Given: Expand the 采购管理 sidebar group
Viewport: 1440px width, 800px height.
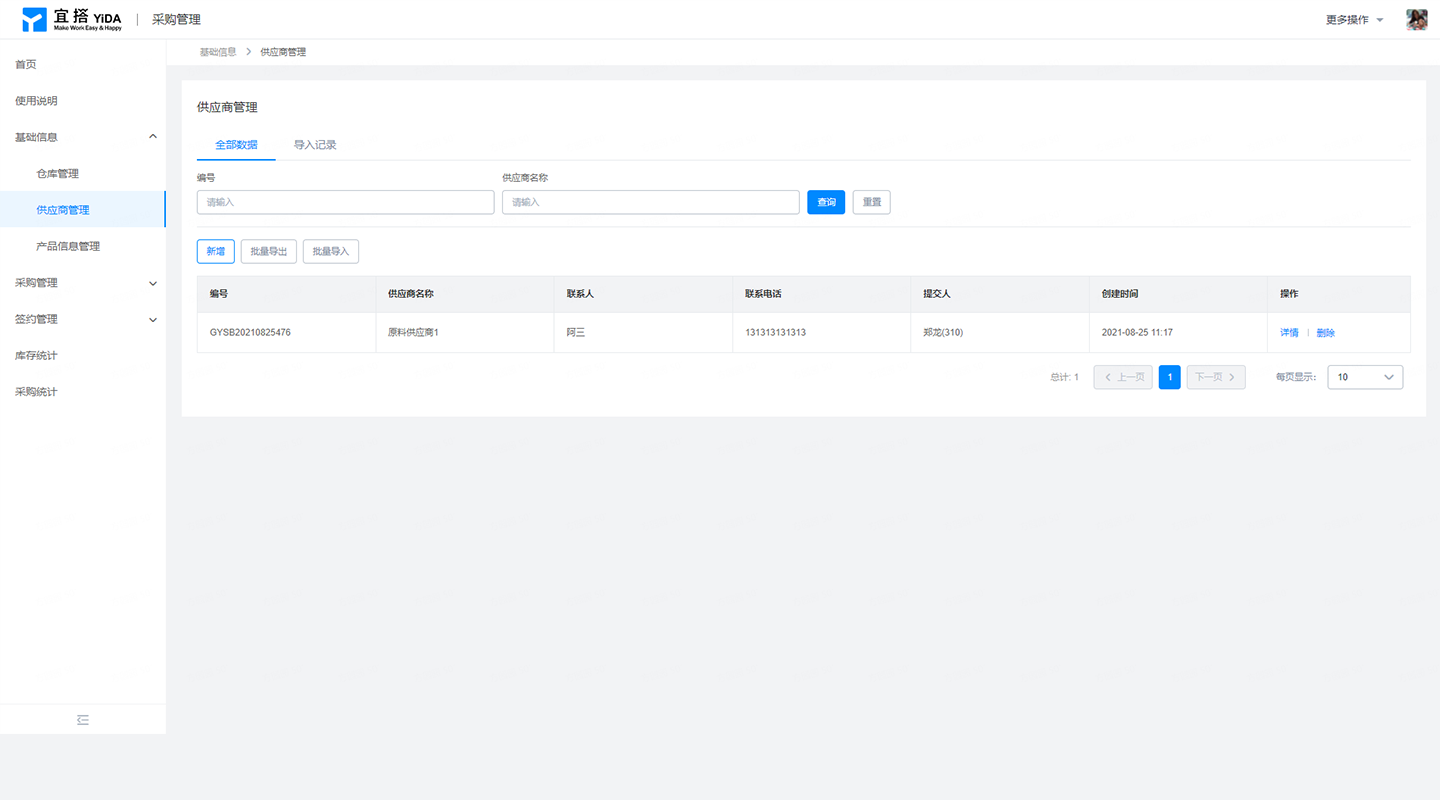Looking at the screenshot, I should coord(83,283).
